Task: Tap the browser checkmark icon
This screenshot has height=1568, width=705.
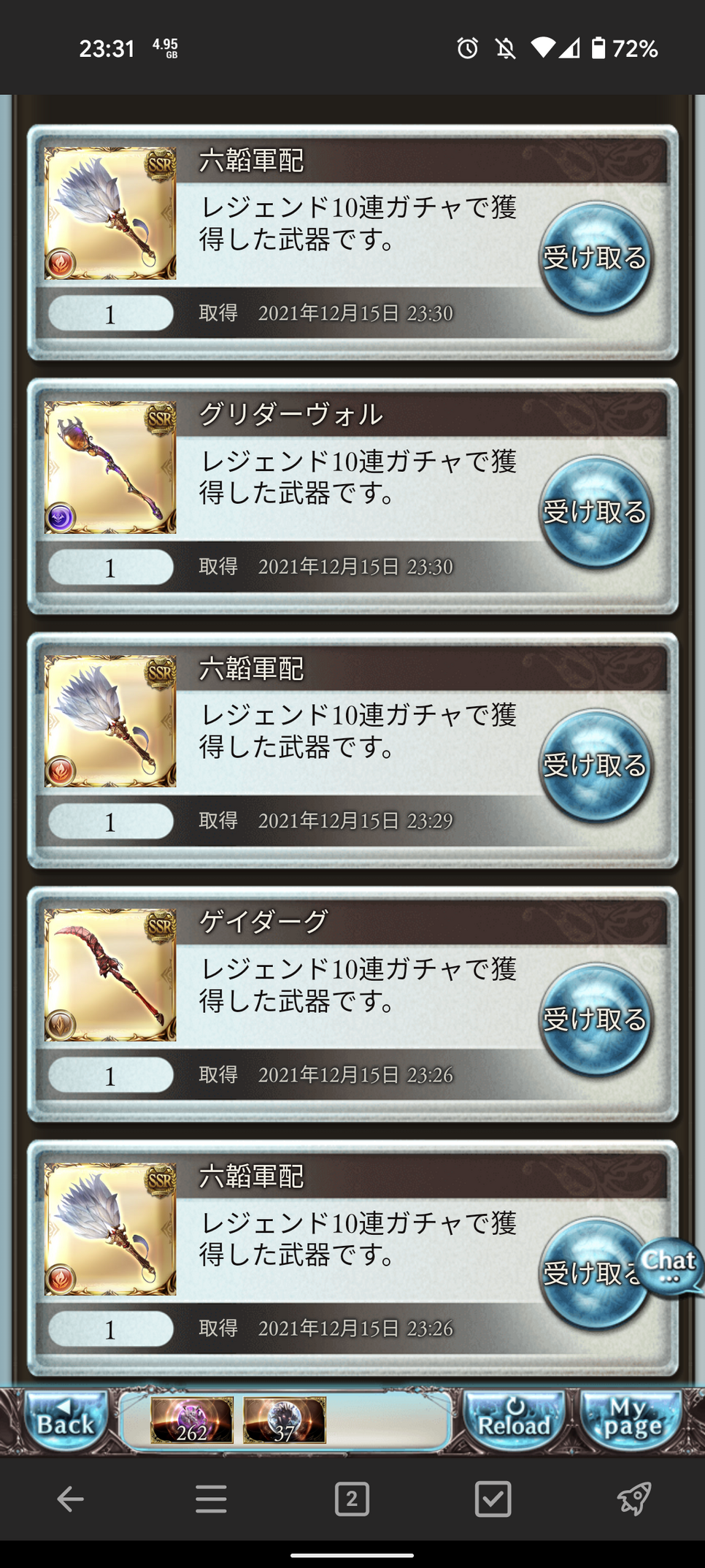Action: coord(493,1499)
